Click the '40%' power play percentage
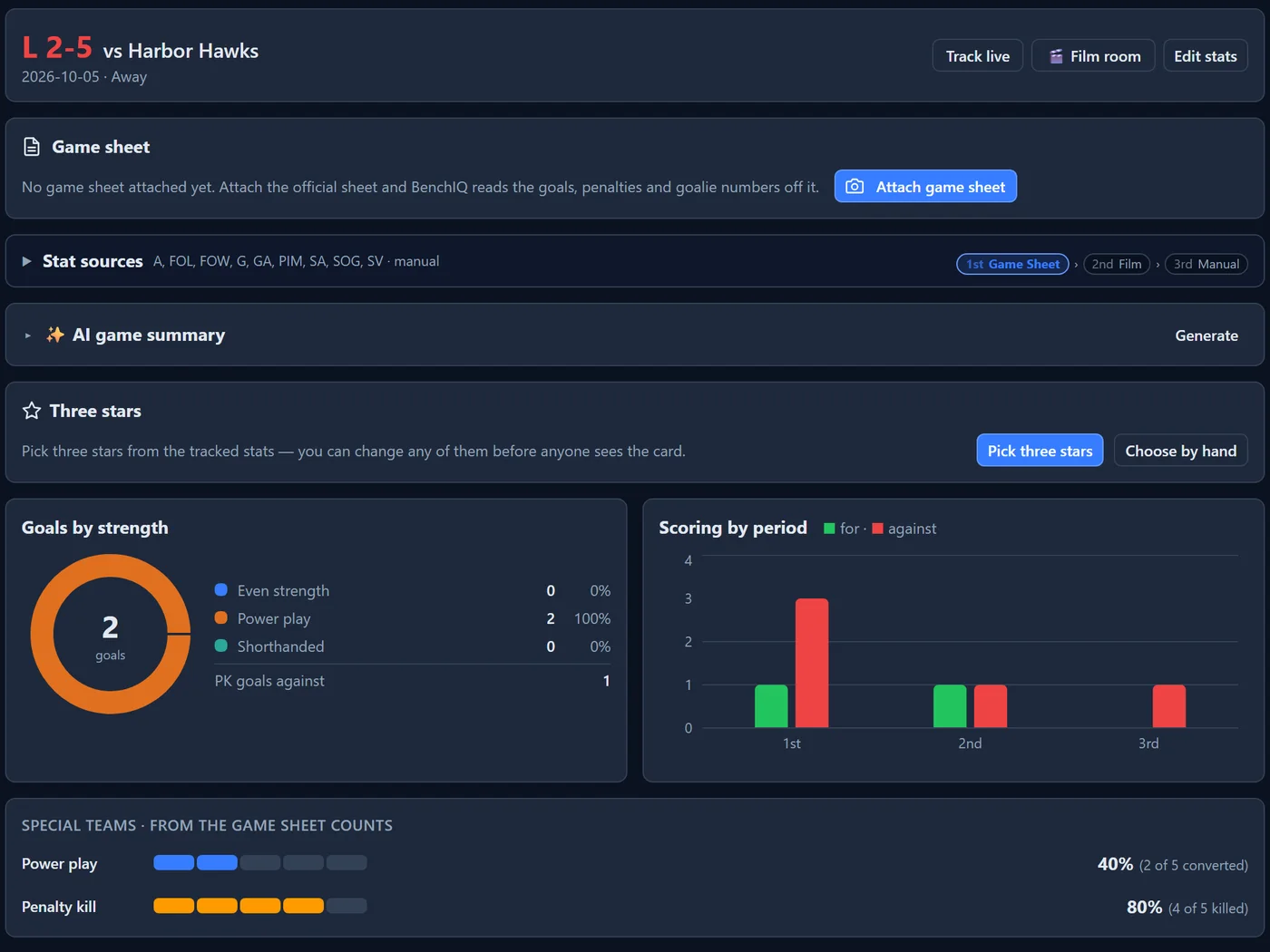The height and width of the screenshot is (952, 1270). pyautogui.click(x=1115, y=864)
